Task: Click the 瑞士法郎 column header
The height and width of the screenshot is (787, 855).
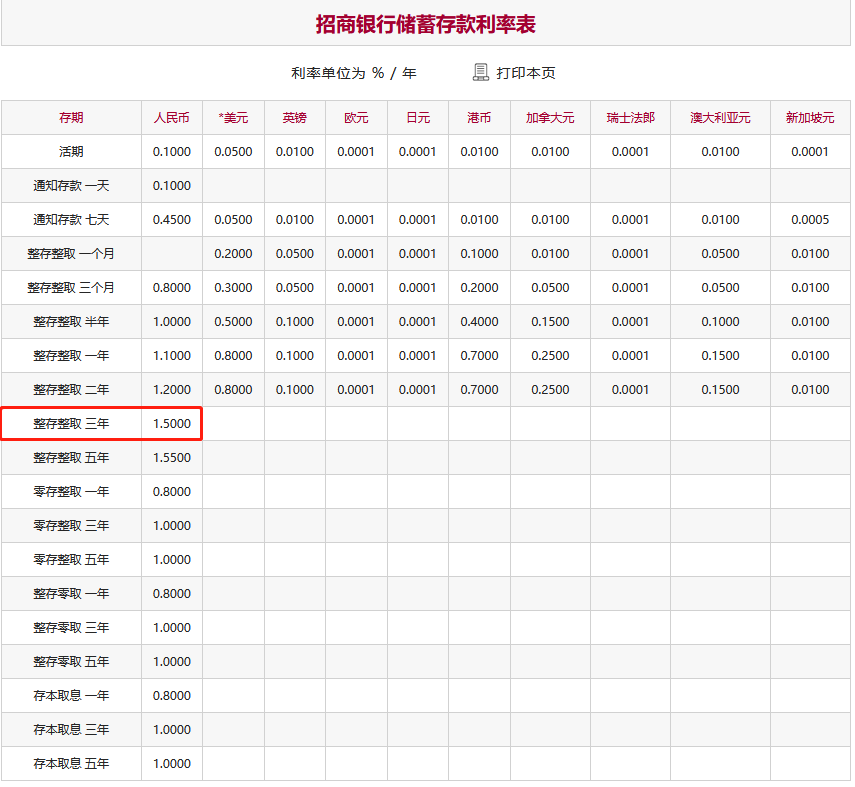Action: click(630, 118)
